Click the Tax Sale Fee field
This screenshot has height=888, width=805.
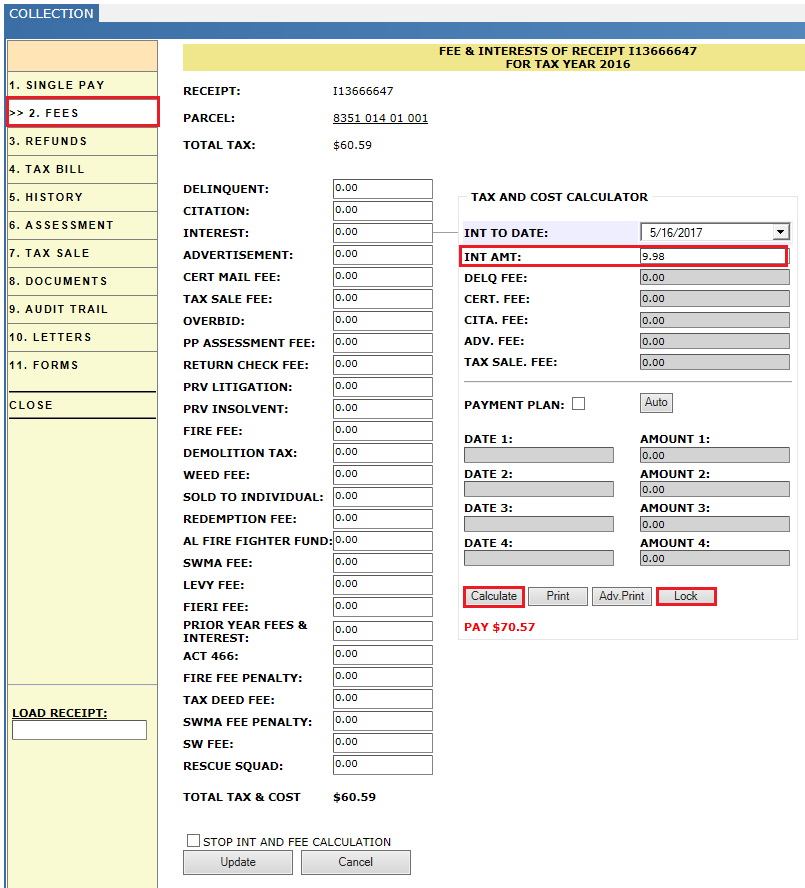click(x=382, y=298)
